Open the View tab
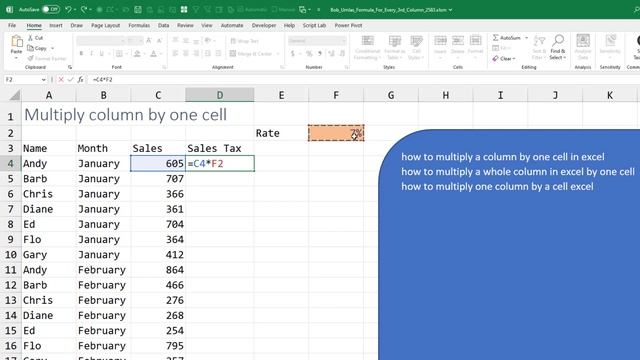Viewport: 640px width, 360px height. pyautogui.click(x=207, y=25)
